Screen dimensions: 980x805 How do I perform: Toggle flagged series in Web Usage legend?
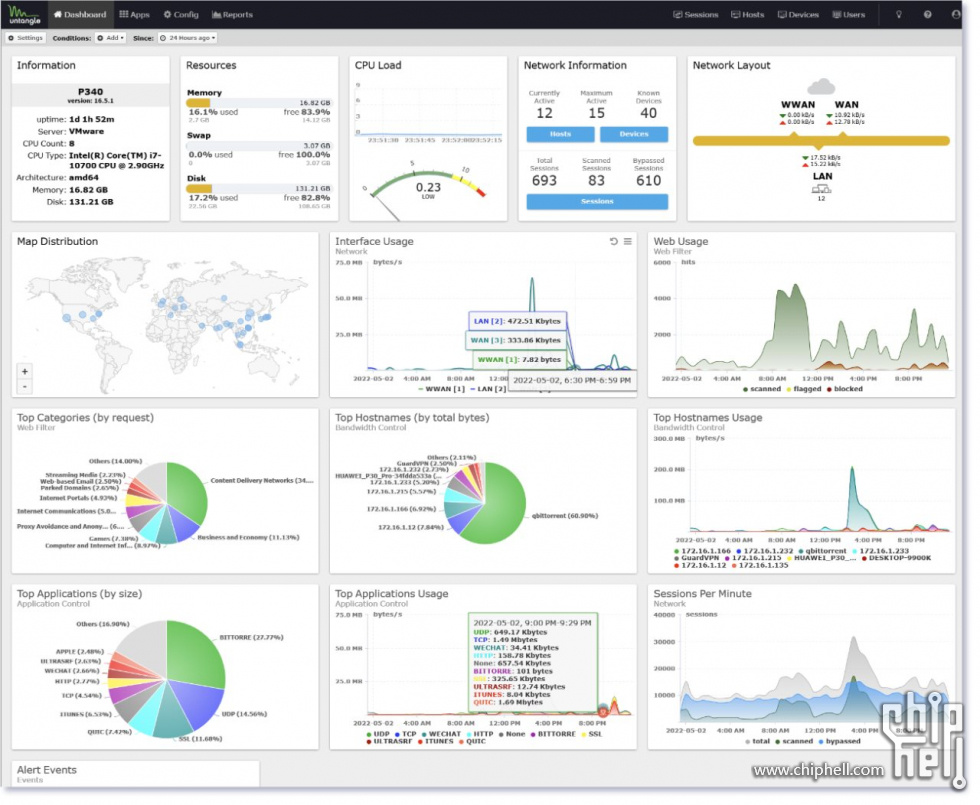click(804, 389)
